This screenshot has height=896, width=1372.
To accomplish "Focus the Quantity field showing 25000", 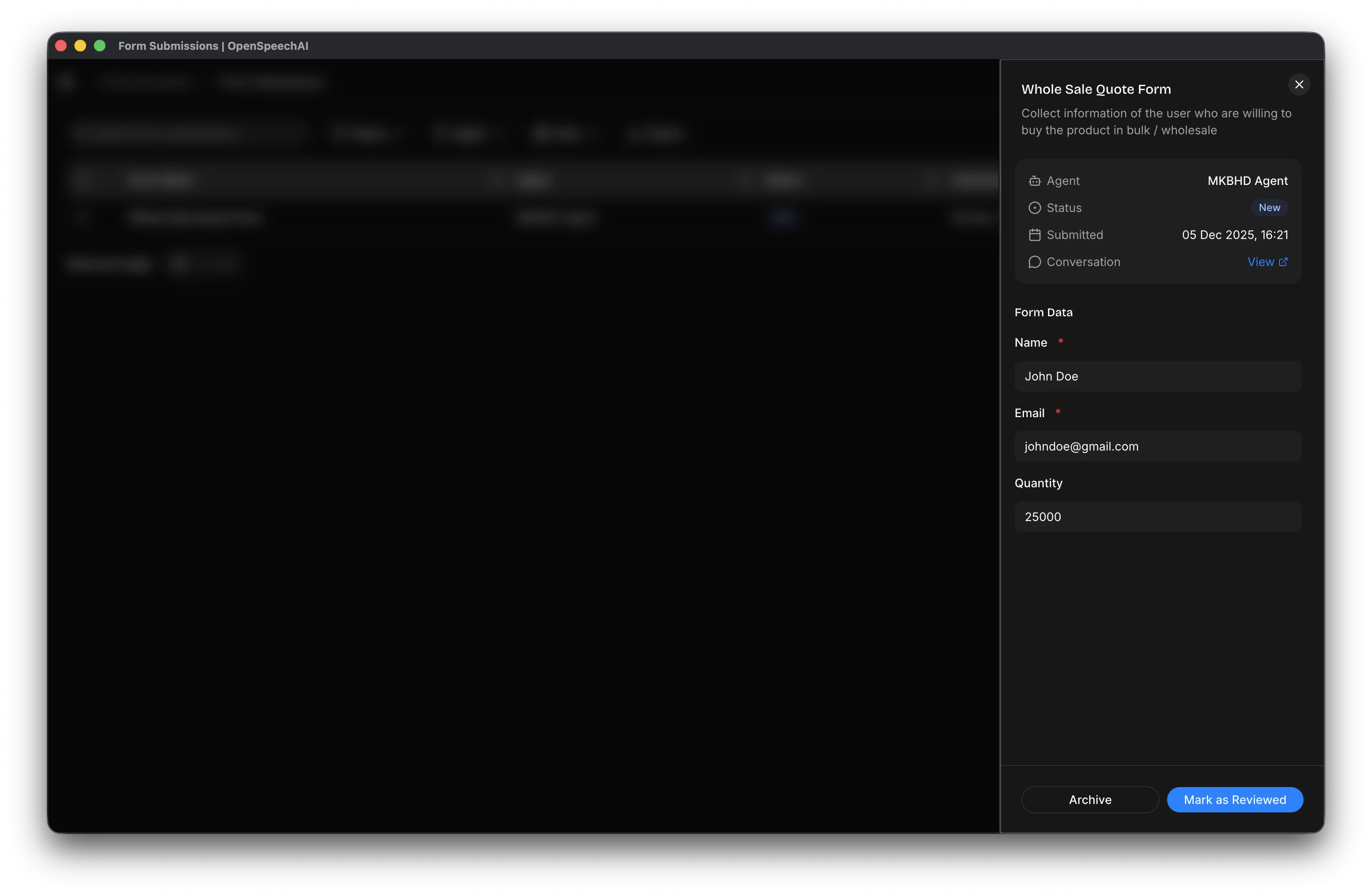I will pyautogui.click(x=1157, y=517).
